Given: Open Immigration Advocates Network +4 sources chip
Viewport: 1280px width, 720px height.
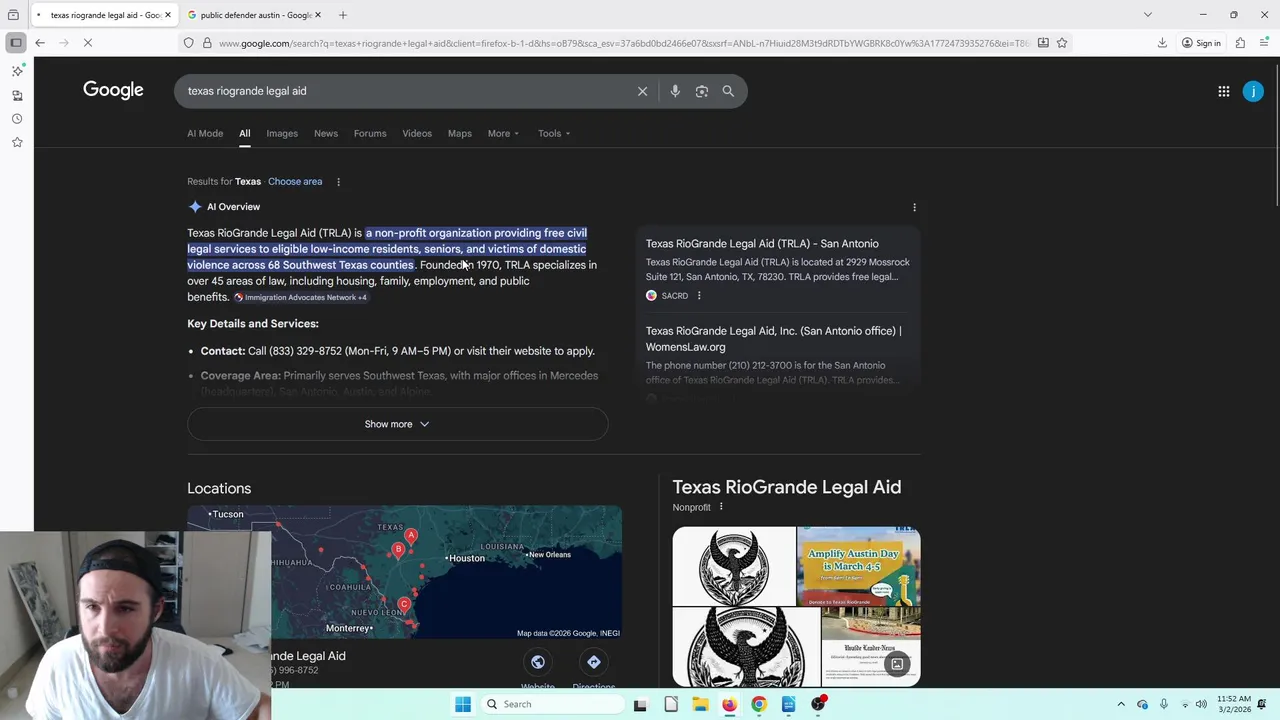Looking at the screenshot, I should pyautogui.click(x=300, y=297).
